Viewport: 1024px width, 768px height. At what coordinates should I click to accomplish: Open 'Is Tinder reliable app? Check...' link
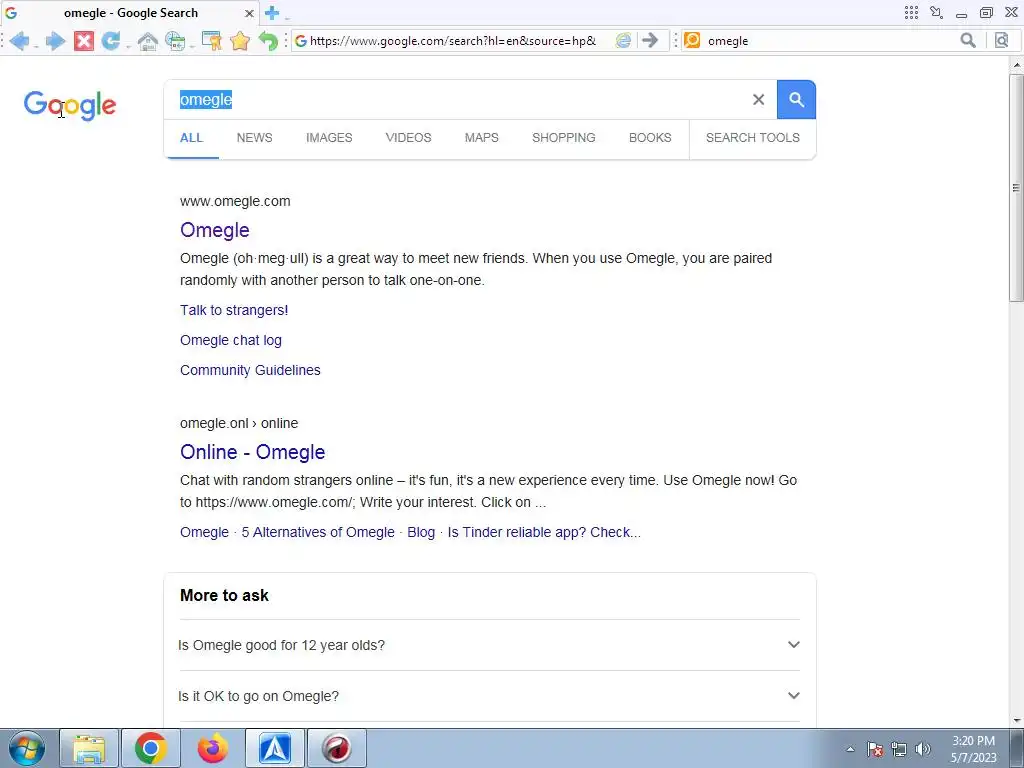coord(544,532)
